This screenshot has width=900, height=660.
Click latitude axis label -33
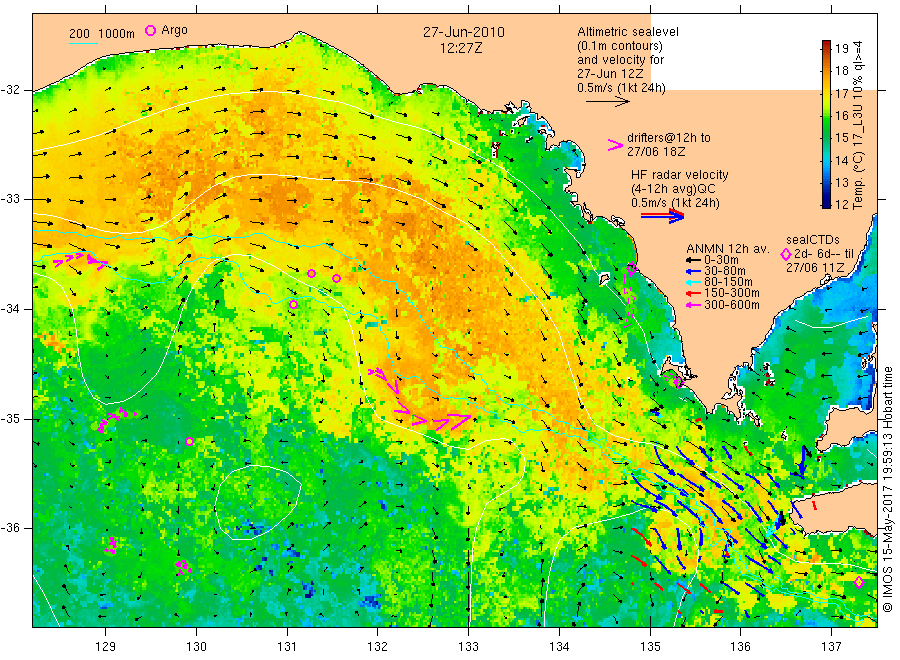pyautogui.click(x=10, y=199)
